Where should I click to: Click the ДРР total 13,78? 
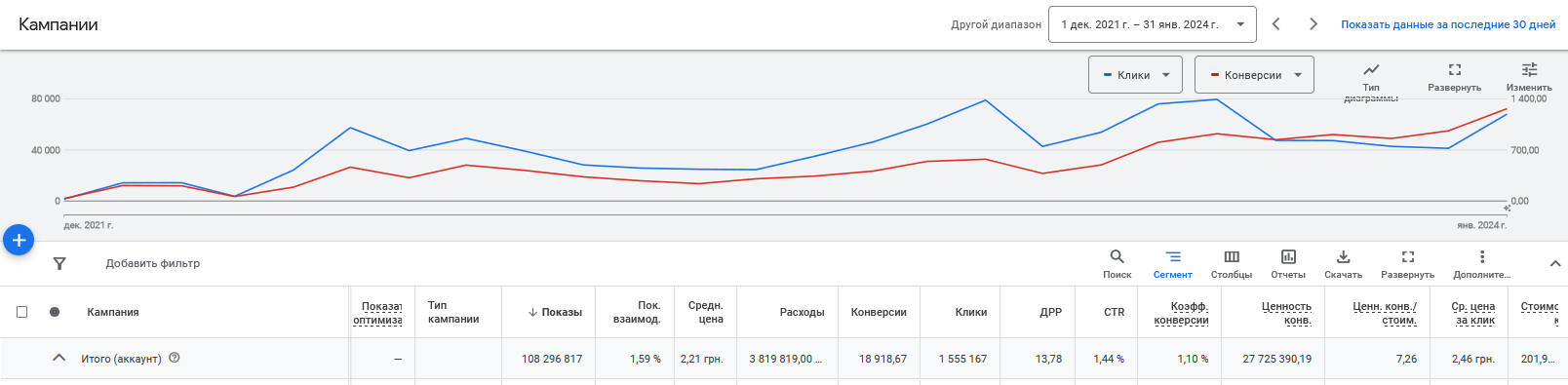[1048, 359]
